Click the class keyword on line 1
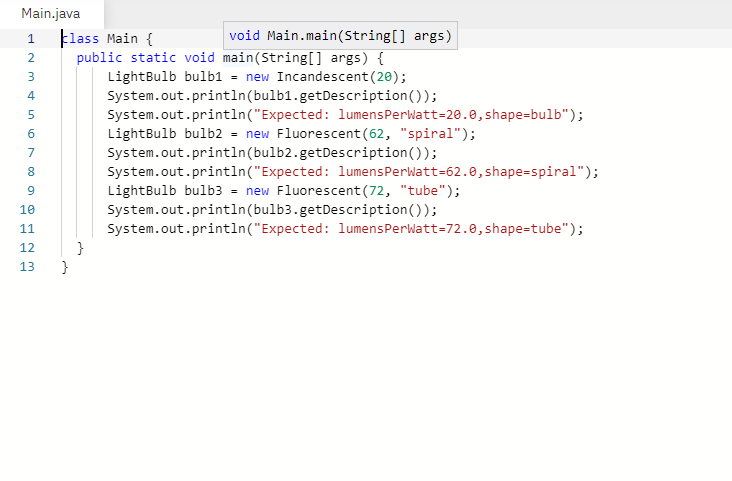 [x=80, y=39]
